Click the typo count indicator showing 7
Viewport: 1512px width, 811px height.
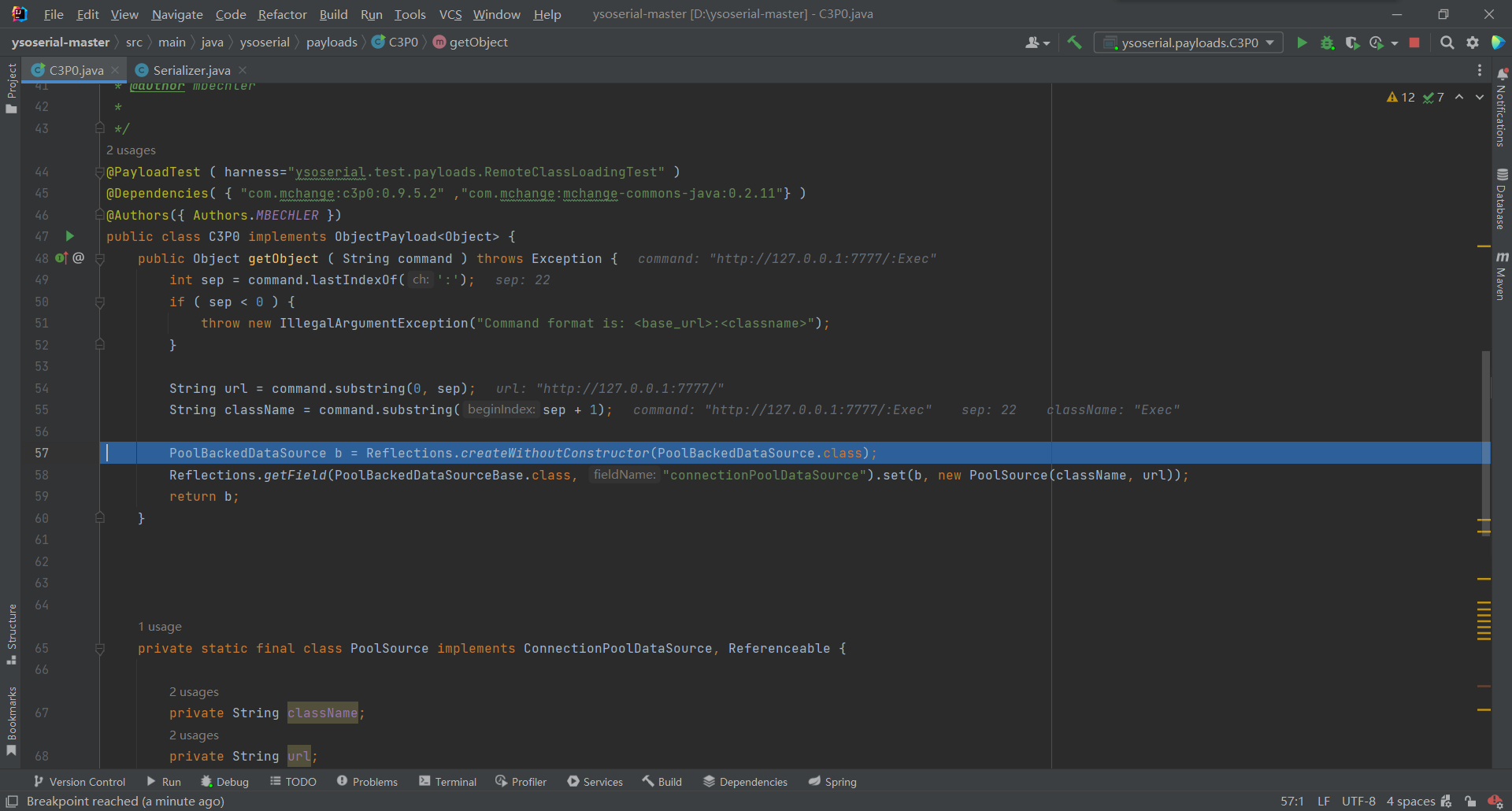(1433, 97)
